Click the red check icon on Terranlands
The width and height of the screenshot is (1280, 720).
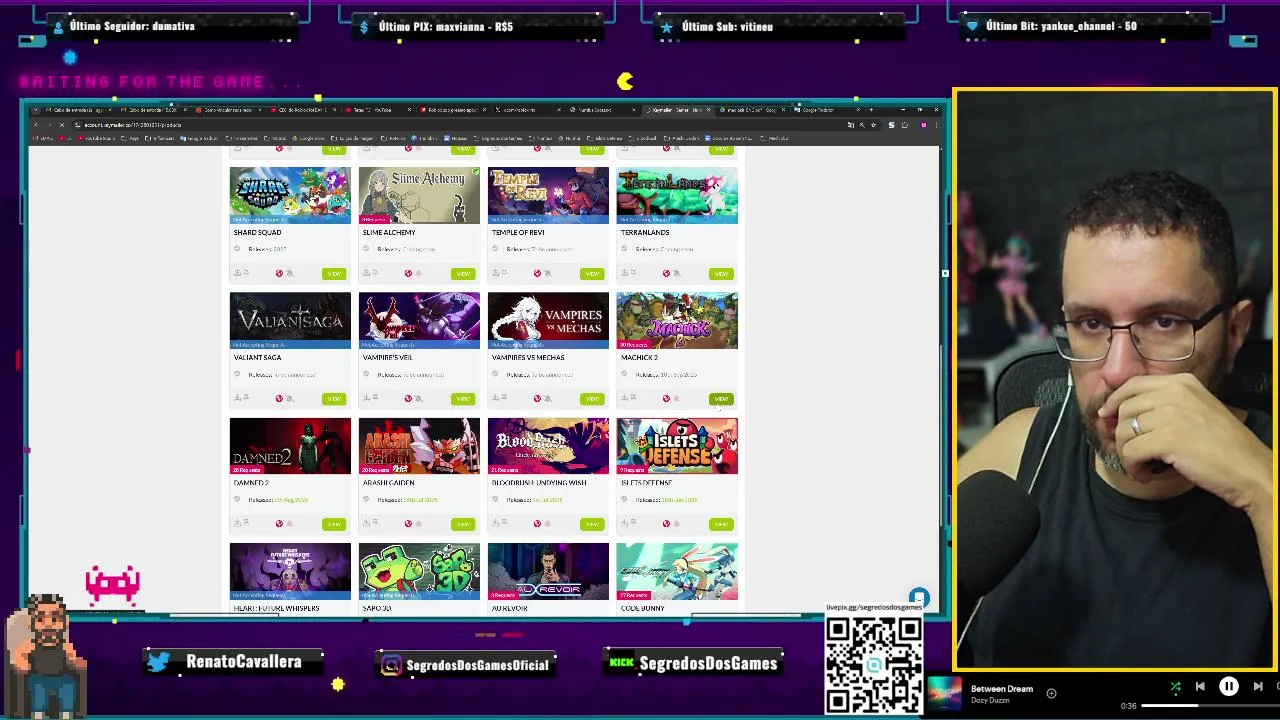(x=666, y=273)
